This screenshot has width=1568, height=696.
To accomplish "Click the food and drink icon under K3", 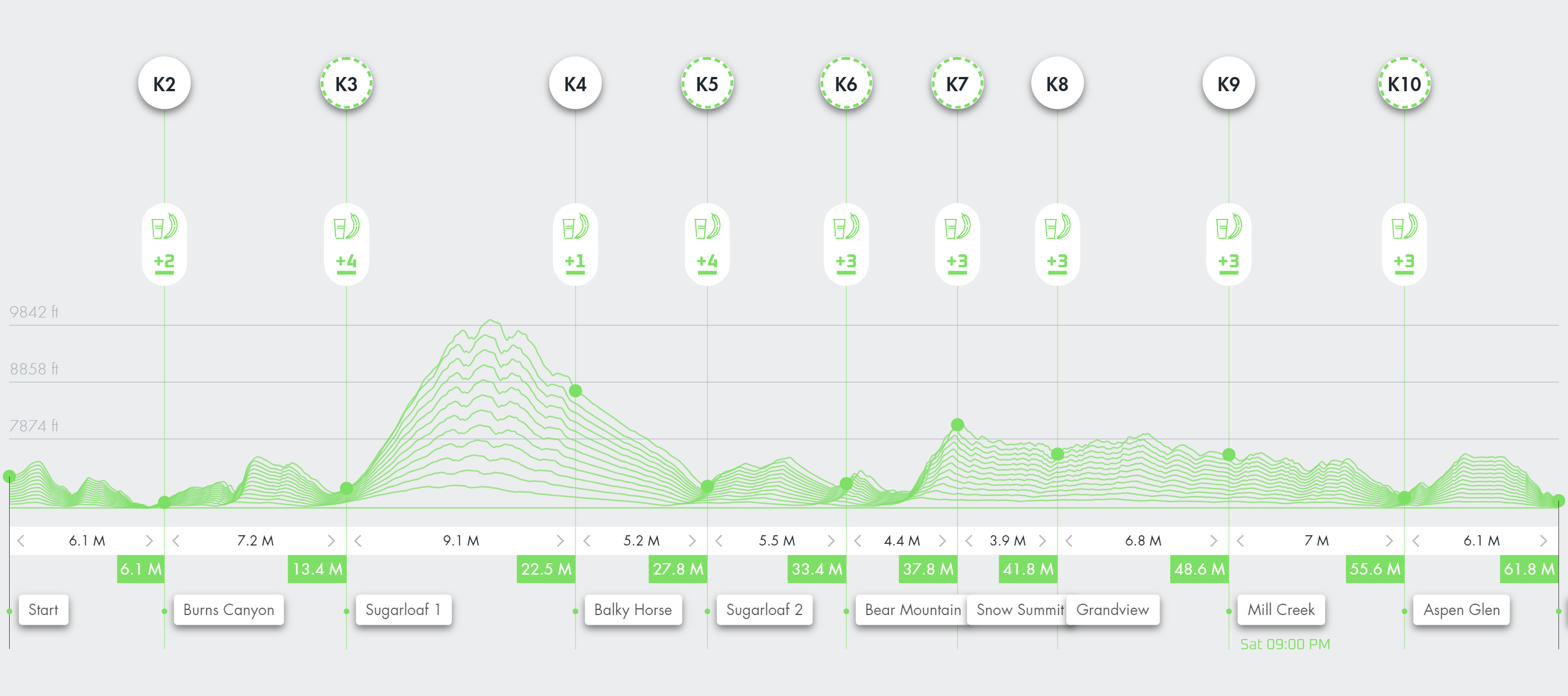I will coord(346,226).
